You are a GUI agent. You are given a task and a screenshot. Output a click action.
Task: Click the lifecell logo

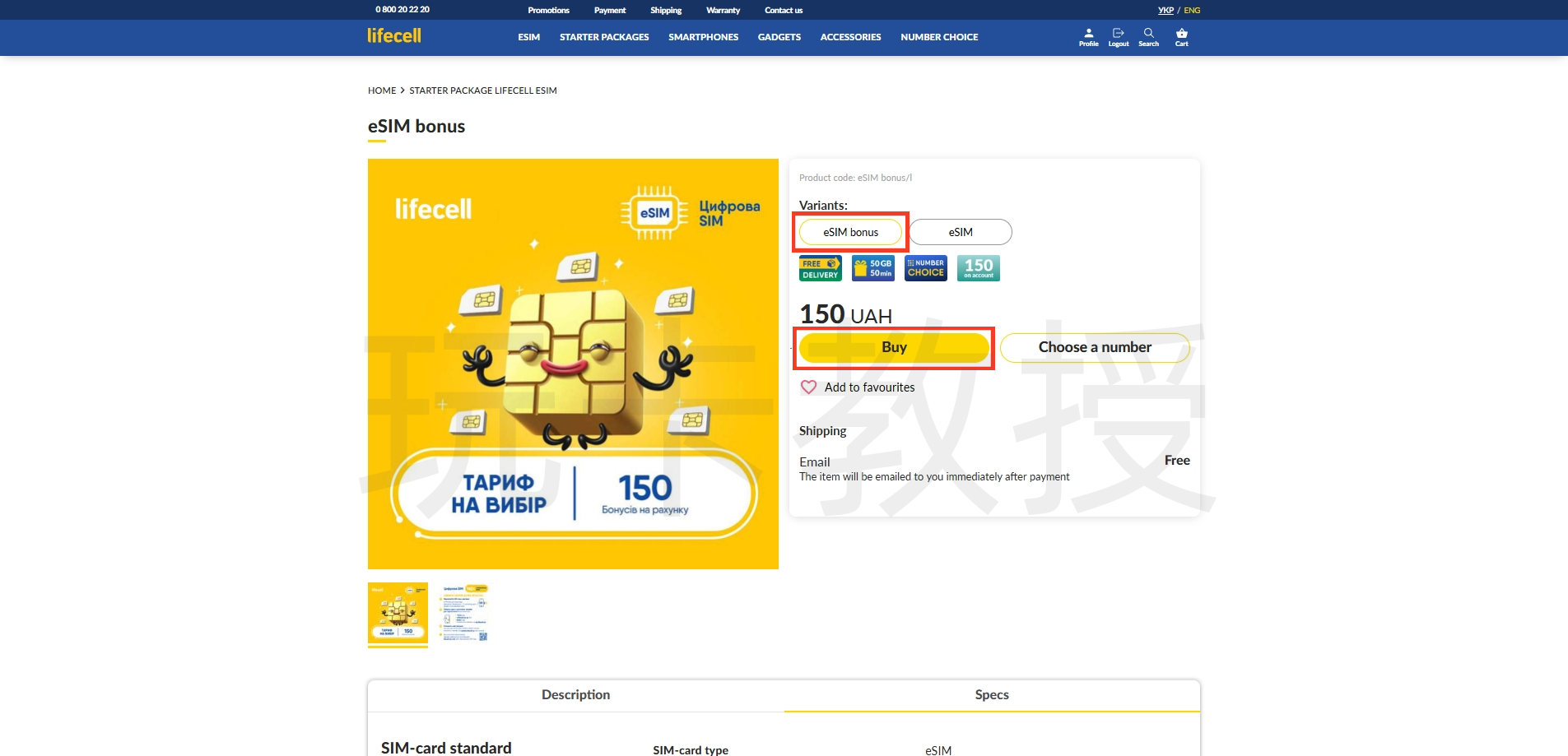394,35
